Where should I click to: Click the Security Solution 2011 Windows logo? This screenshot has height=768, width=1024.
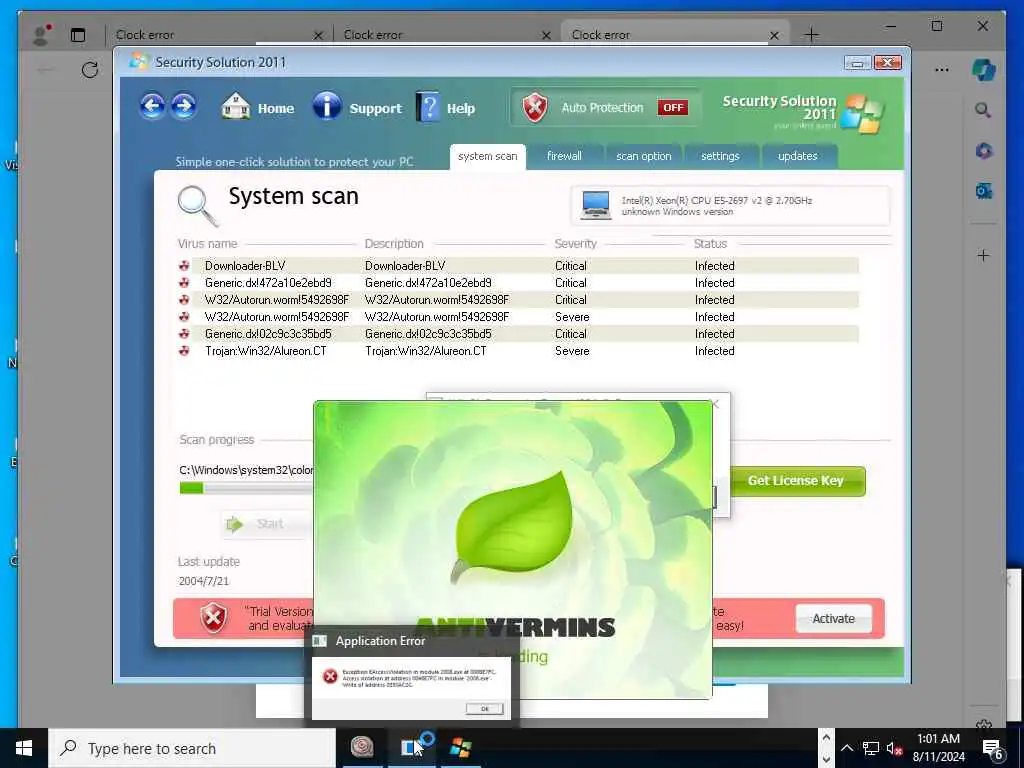861,114
